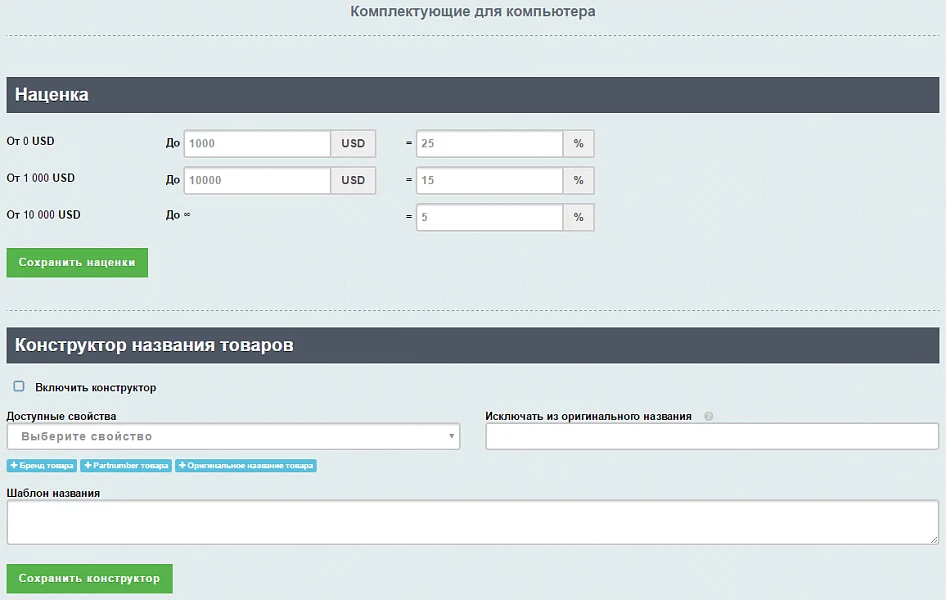Image resolution: width=946 pixels, height=600 pixels.
Task: Click the Исключать из оригинального названия input
Action: coord(712,437)
